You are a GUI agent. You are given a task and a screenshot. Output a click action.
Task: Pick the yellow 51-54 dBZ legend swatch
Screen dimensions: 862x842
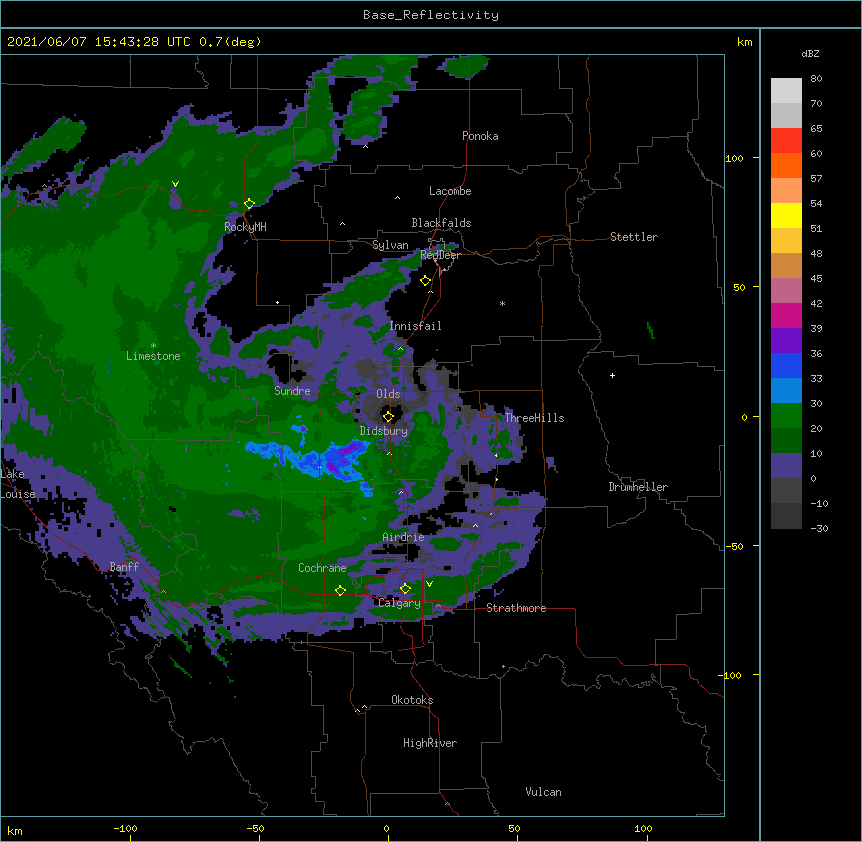786,215
